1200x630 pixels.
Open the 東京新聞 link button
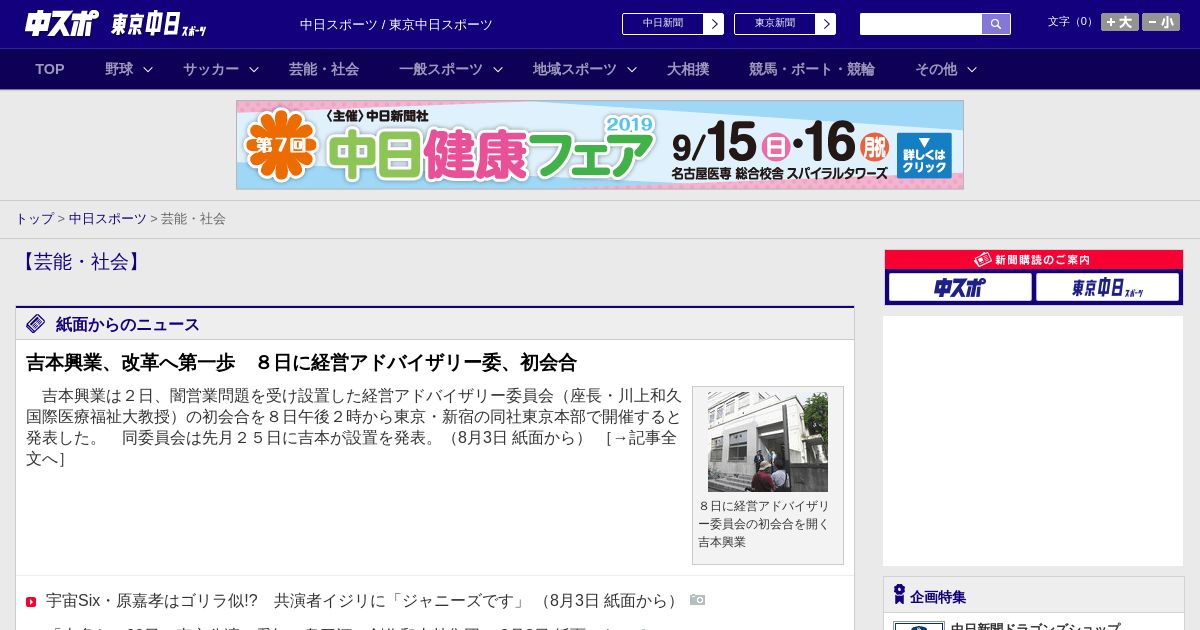[775, 24]
